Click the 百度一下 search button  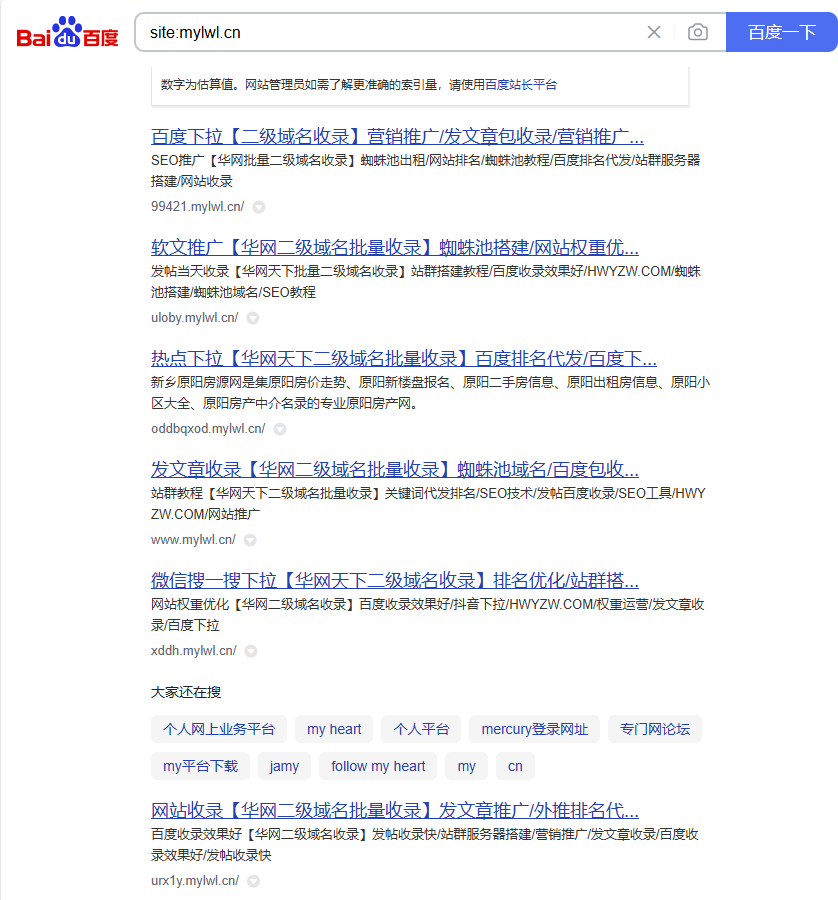pos(782,32)
